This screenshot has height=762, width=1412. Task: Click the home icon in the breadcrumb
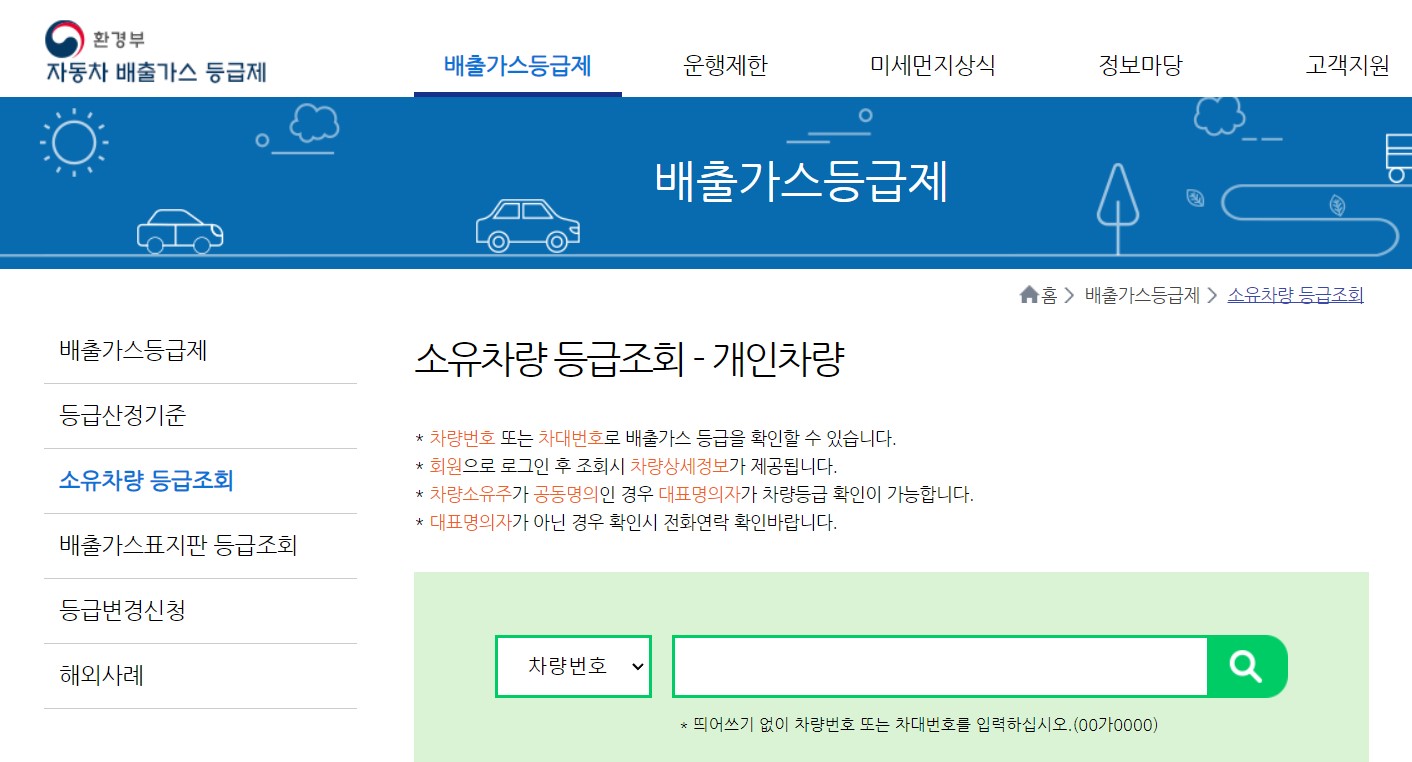tap(1029, 295)
